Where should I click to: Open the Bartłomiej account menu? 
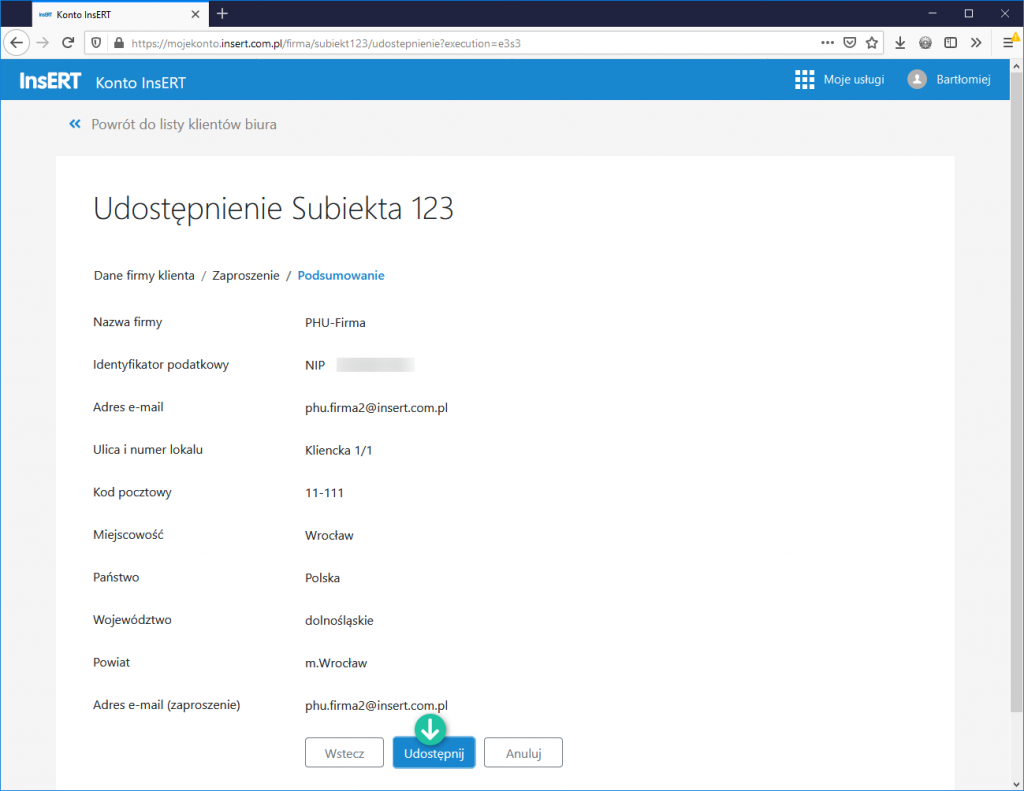963,80
